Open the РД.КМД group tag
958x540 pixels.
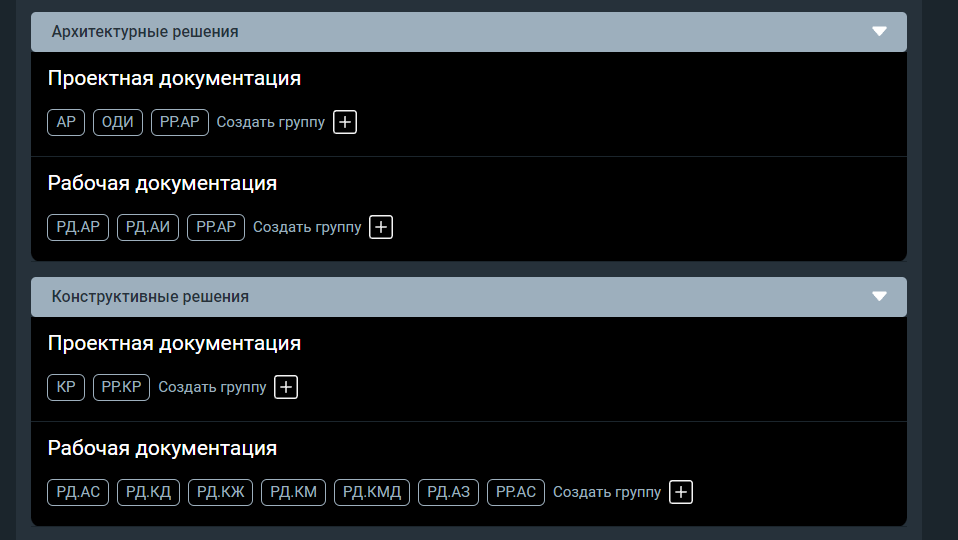[x=372, y=492]
